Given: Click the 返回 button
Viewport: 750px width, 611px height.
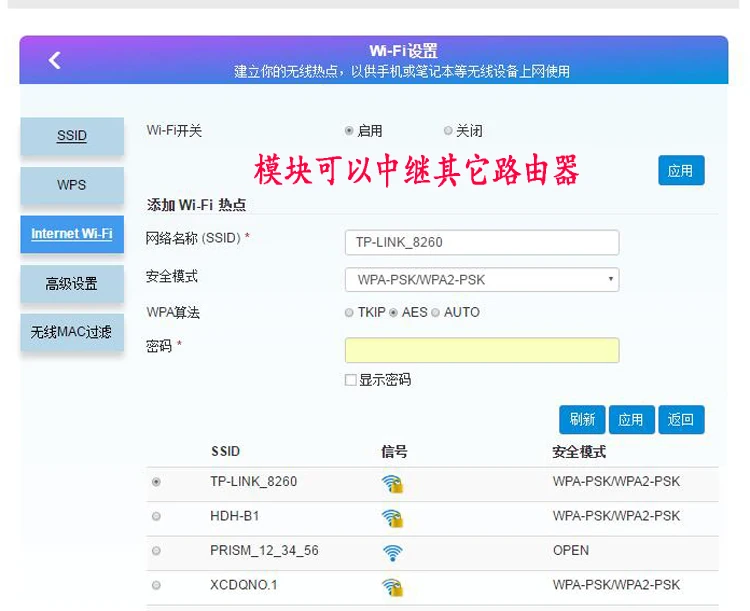Looking at the screenshot, I should 681,420.
